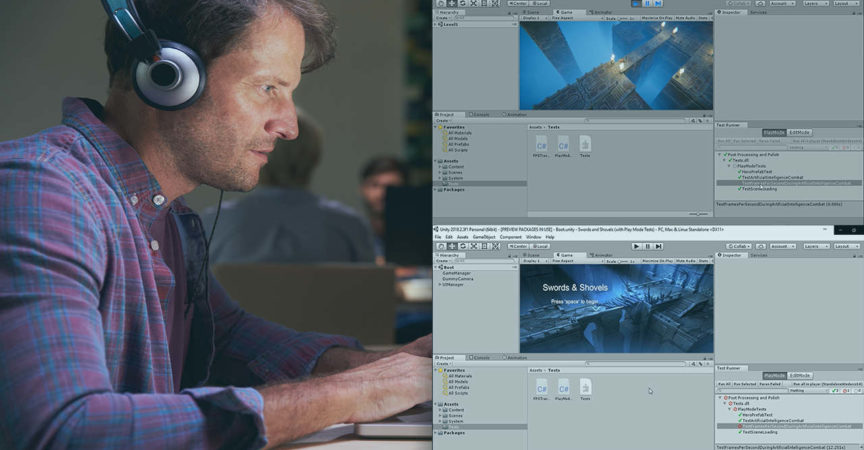Open the Layout dropdown in Boot.unity window
864x450 pixels.
tap(846, 246)
